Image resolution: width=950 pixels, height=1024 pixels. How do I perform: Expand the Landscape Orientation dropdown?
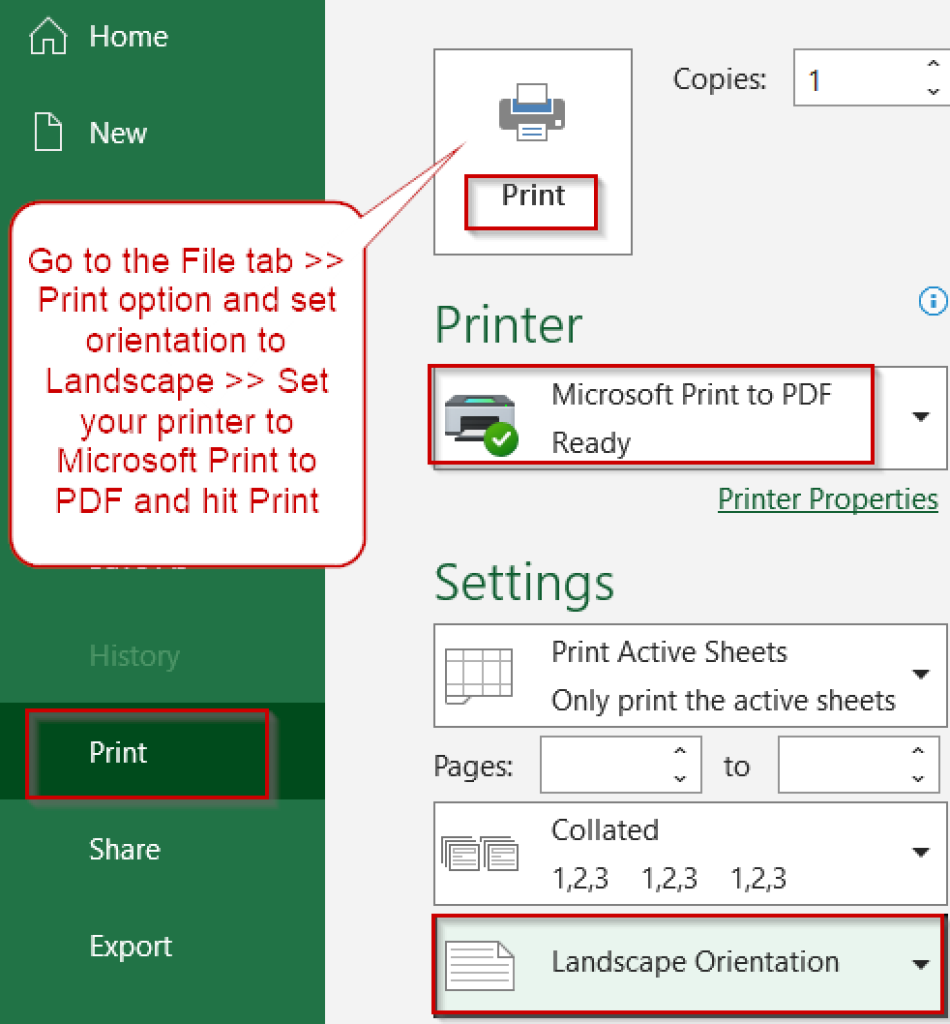click(x=921, y=963)
